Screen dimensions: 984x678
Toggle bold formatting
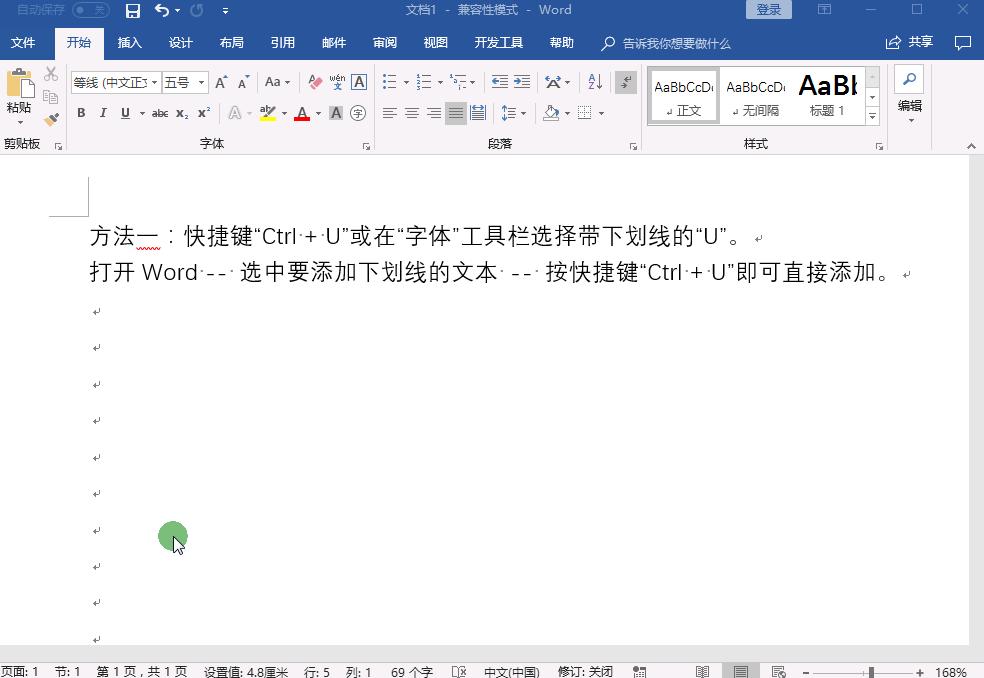coord(81,113)
